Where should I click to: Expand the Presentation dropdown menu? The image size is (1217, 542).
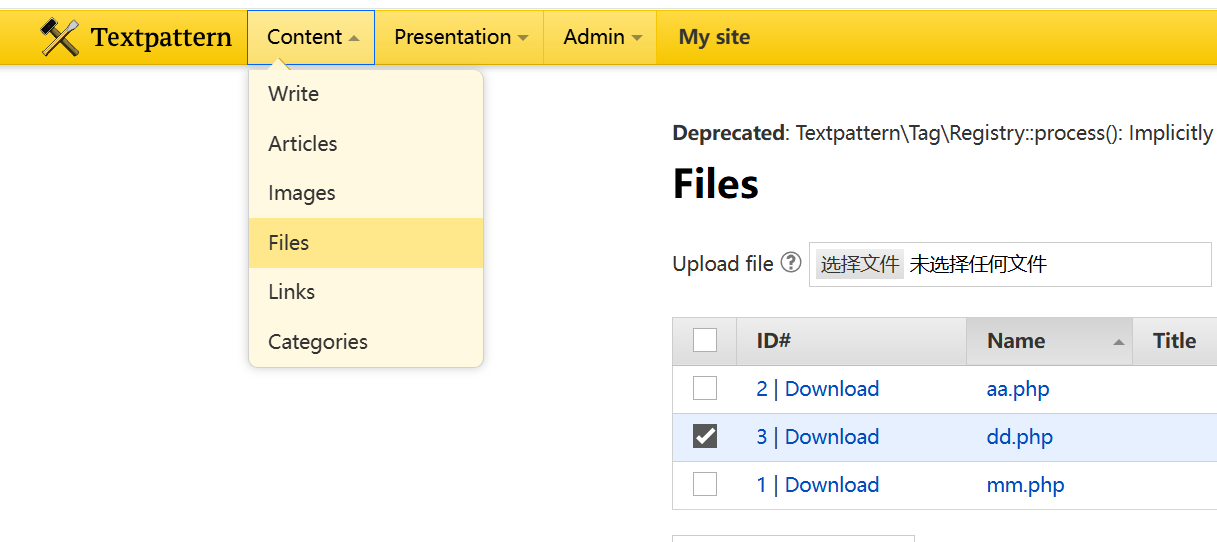tap(460, 37)
